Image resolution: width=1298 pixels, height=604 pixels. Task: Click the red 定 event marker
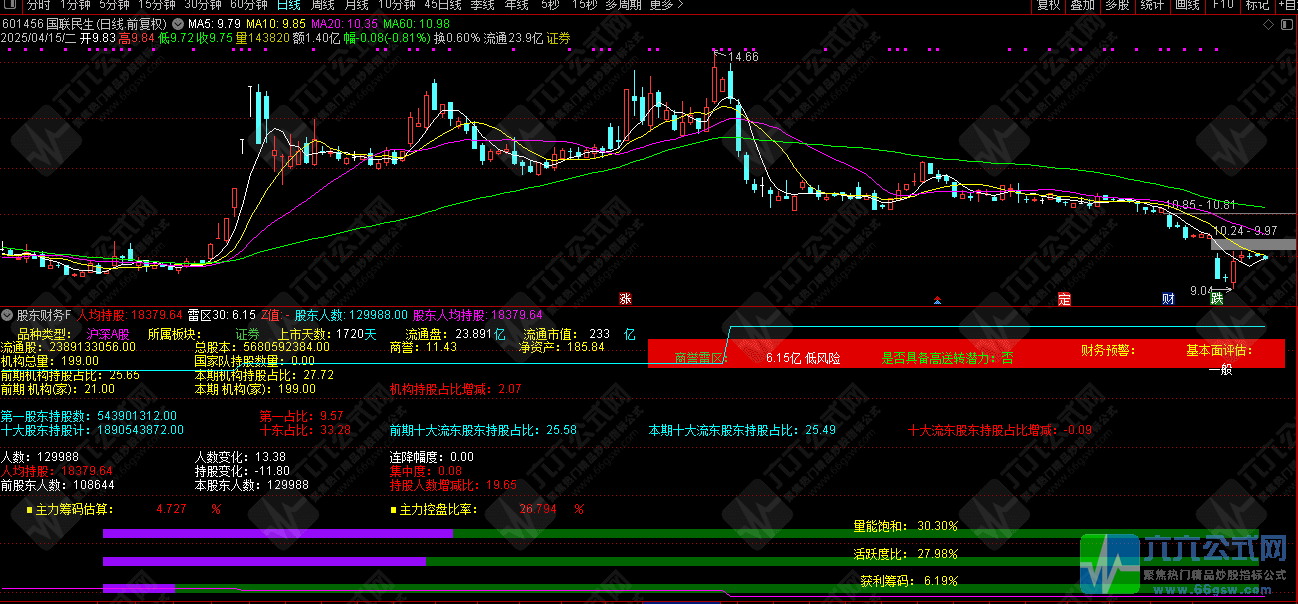coord(1064,298)
